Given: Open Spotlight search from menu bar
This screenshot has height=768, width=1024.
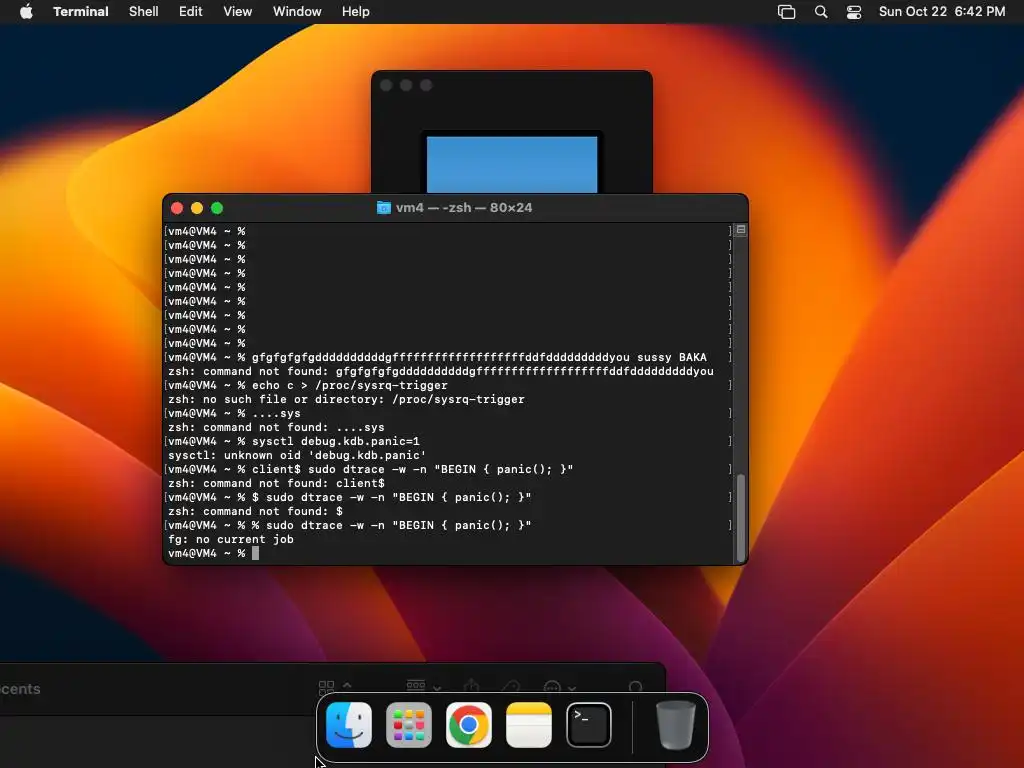Looking at the screenshot, I should (x=821, y=12).
